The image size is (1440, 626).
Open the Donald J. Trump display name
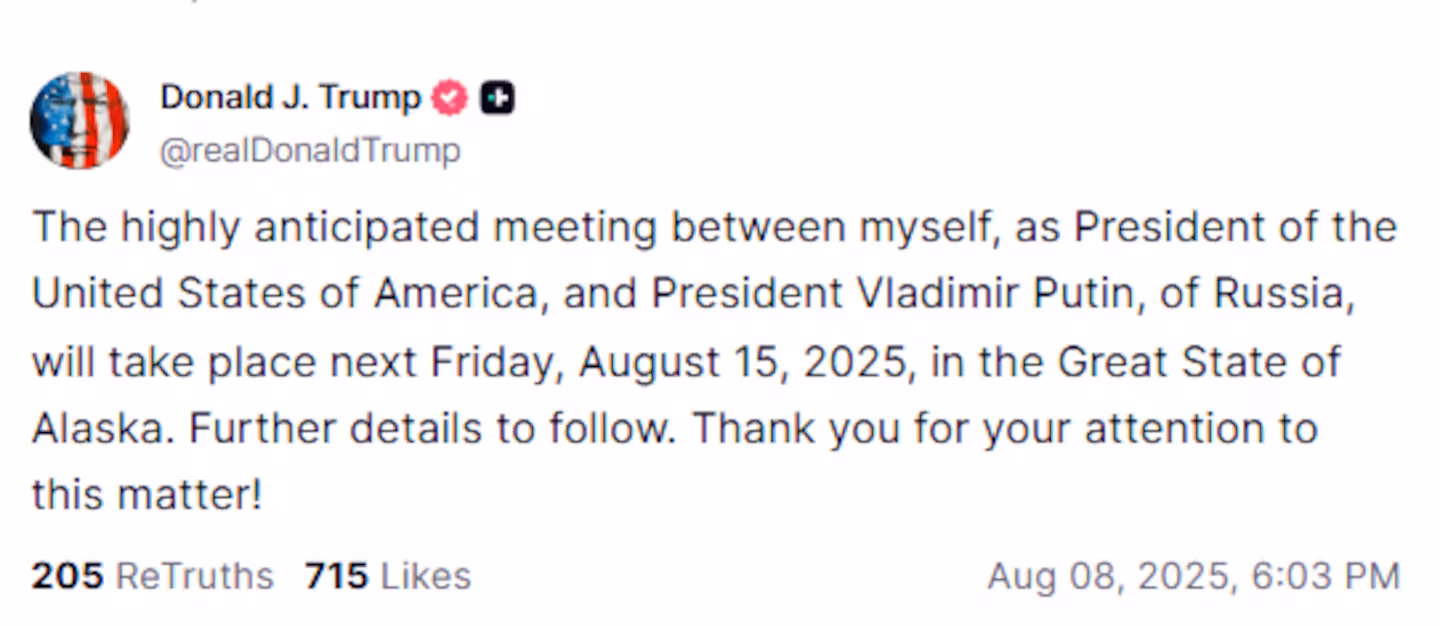tap(290, 98)
